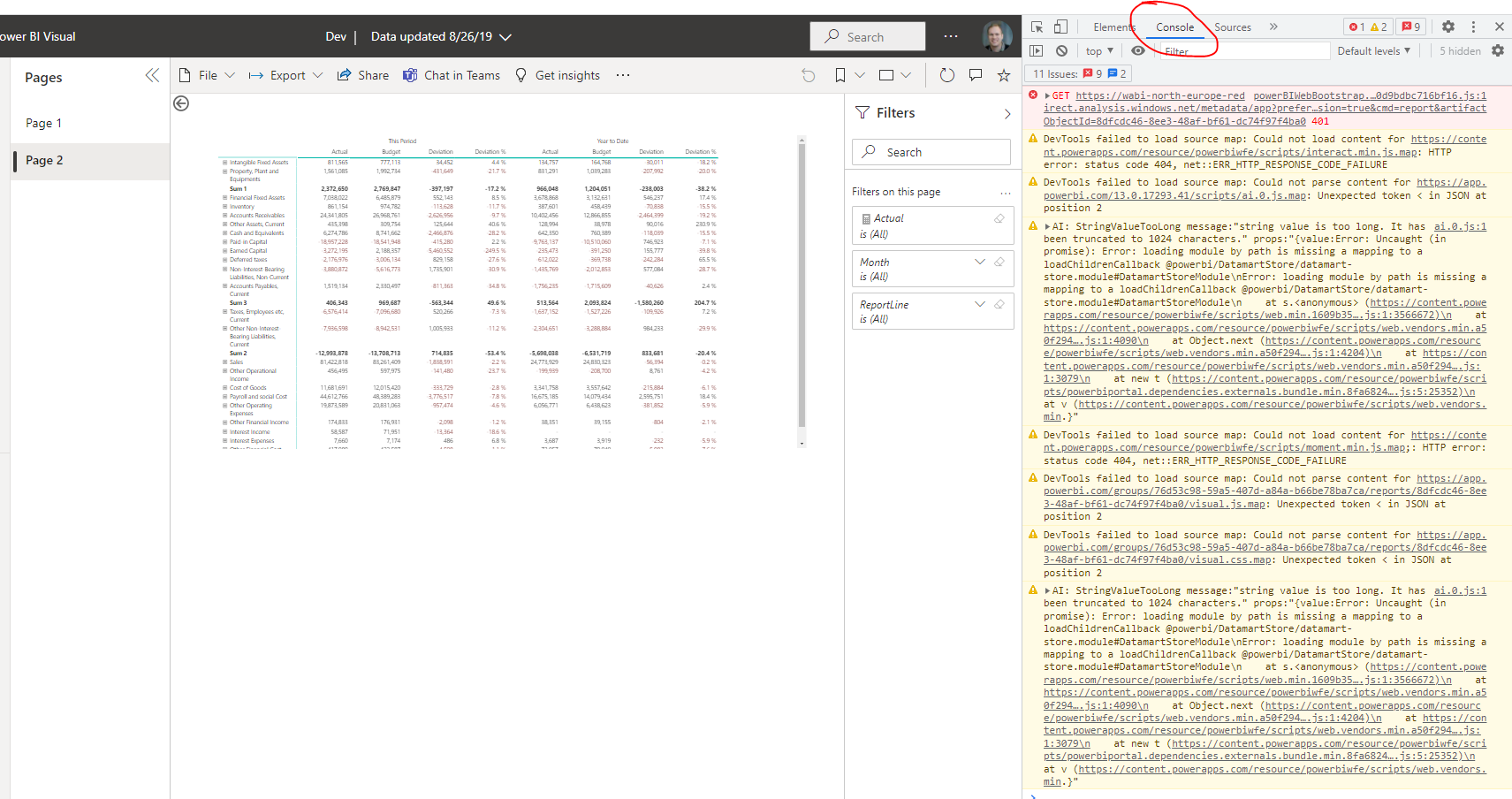This screenshot has height=799, width=1512.
Task: Switch to the Sources tab
Action: [x=1232, y=27]
